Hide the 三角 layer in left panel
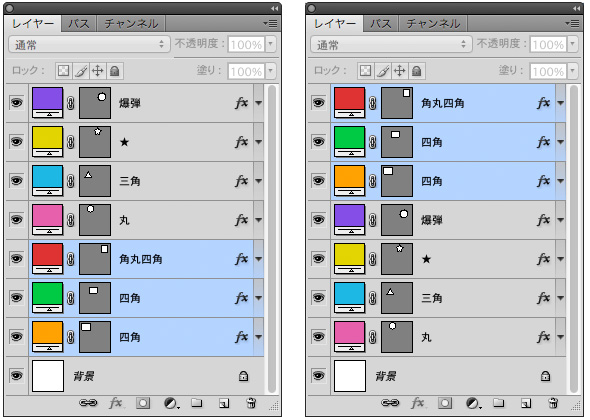 coord(17,181)
